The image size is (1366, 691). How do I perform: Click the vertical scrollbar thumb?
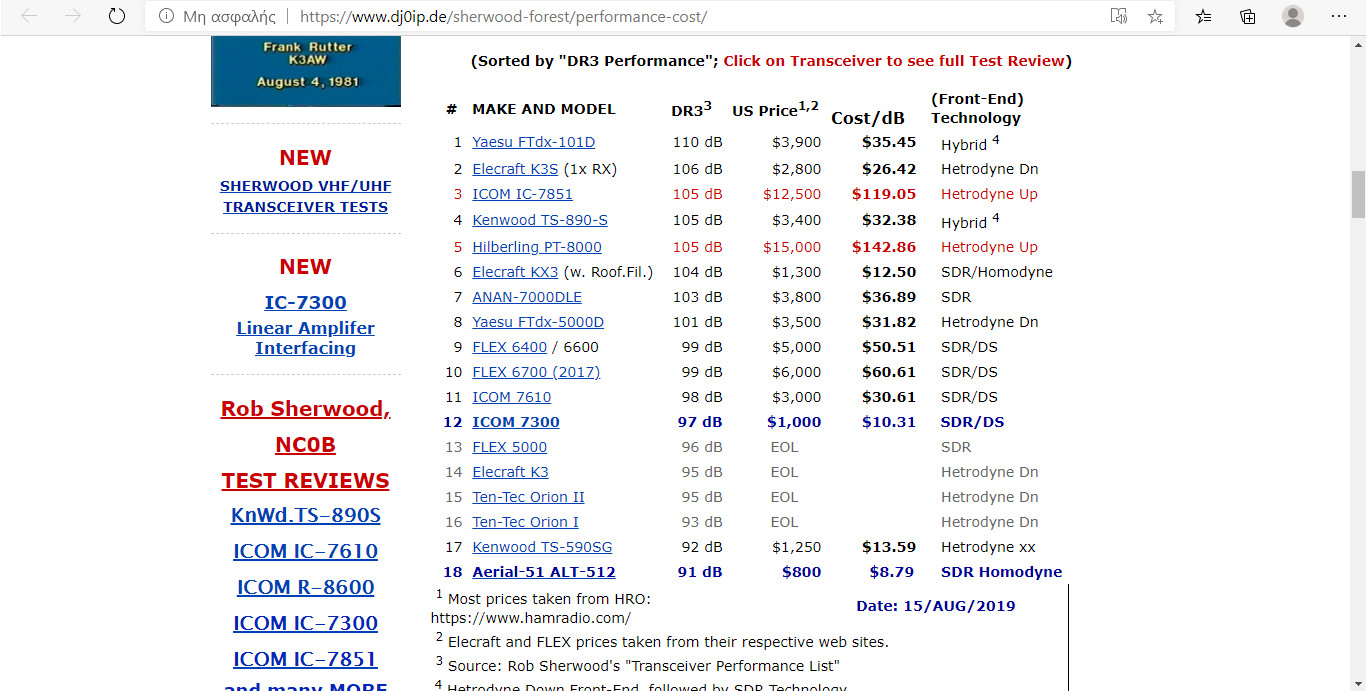tap(1358, 194)
